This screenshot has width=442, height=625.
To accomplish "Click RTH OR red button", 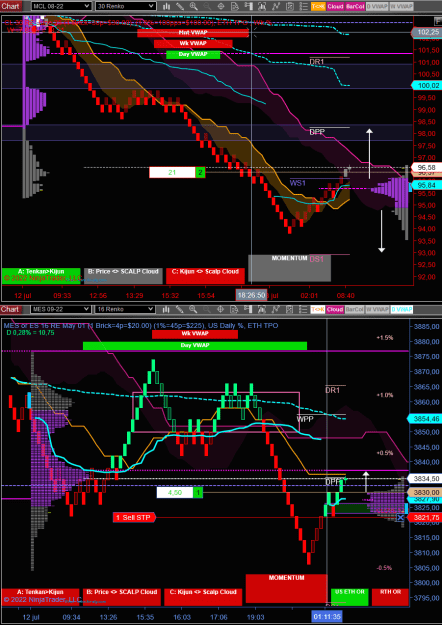I will pos(390,597).
